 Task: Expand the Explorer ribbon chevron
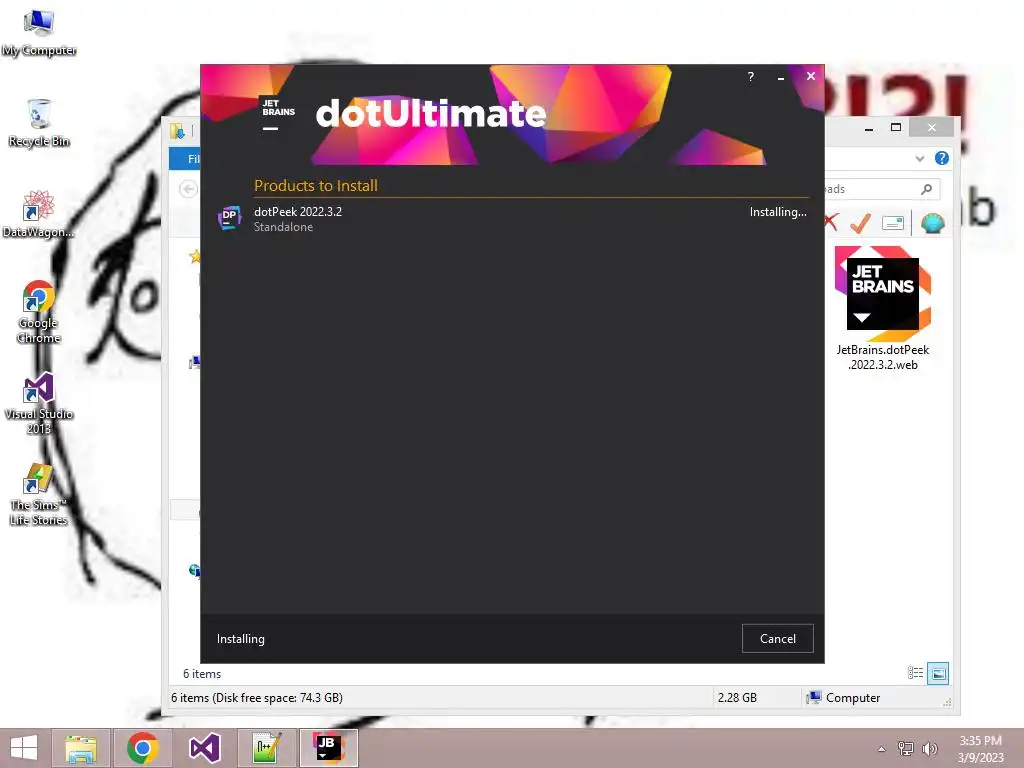pos(920,158)
